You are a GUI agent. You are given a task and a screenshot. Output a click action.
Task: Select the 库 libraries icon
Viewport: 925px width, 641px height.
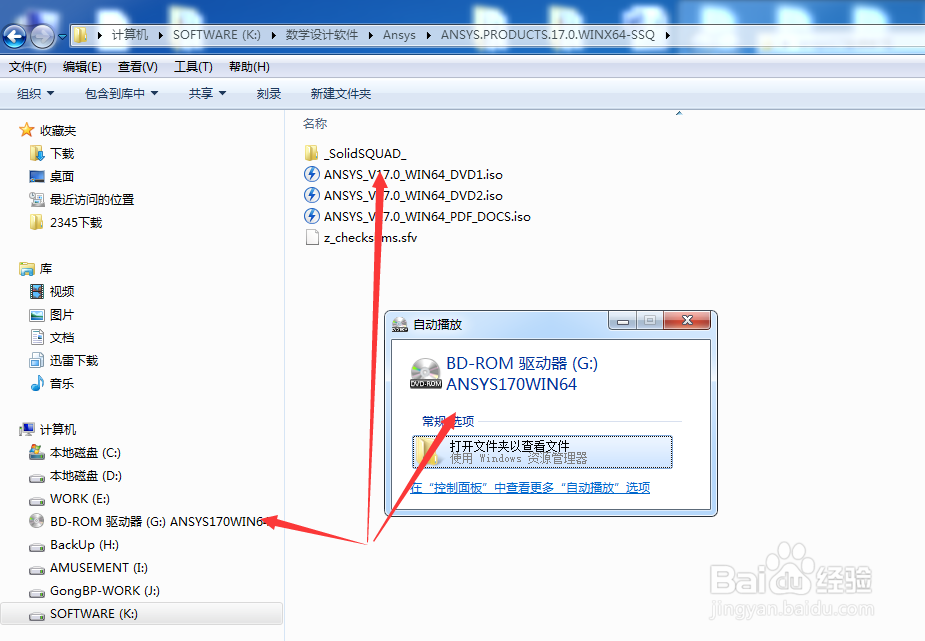coord(27,269)
